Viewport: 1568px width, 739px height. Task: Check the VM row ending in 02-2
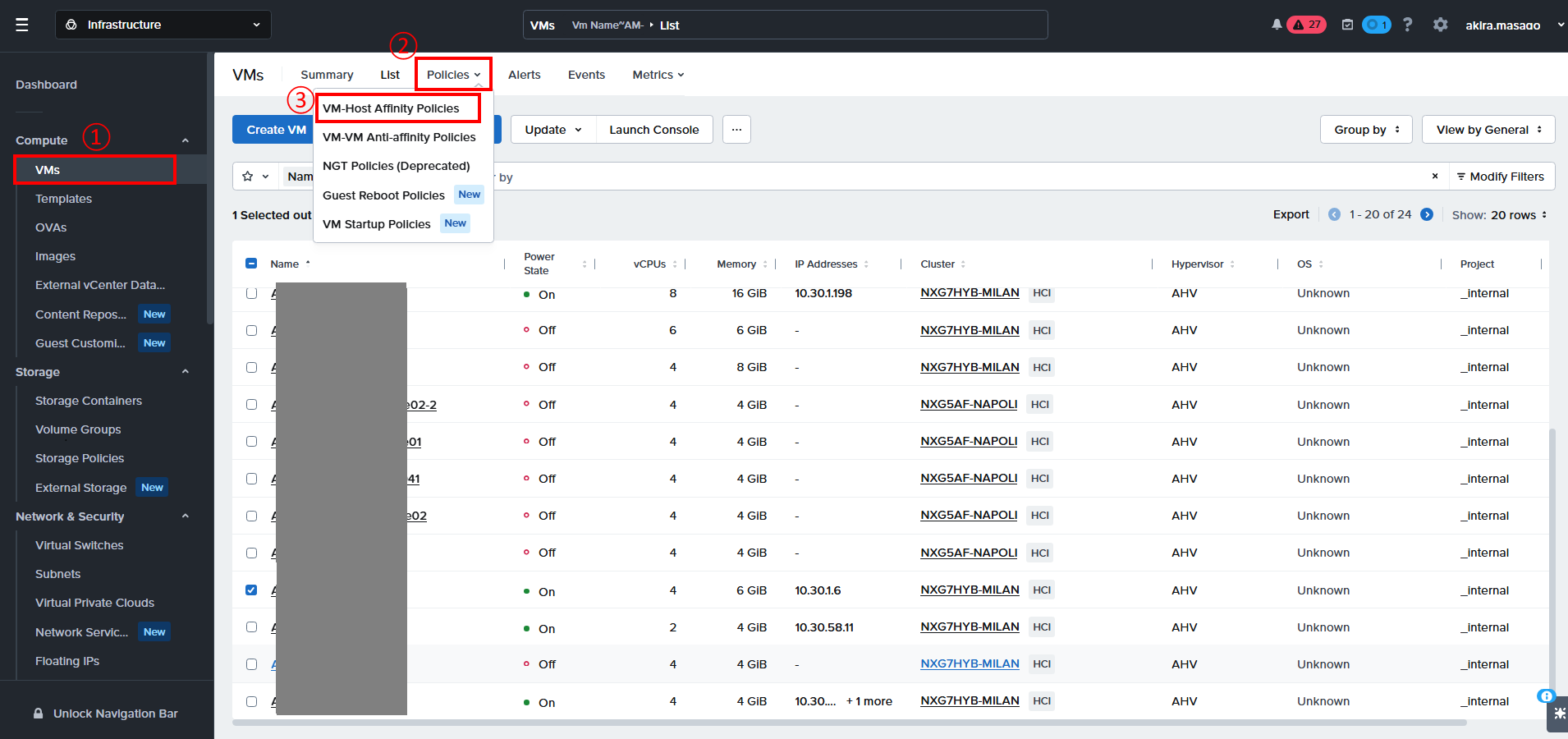pyautogui.click(x=251, y=404)
